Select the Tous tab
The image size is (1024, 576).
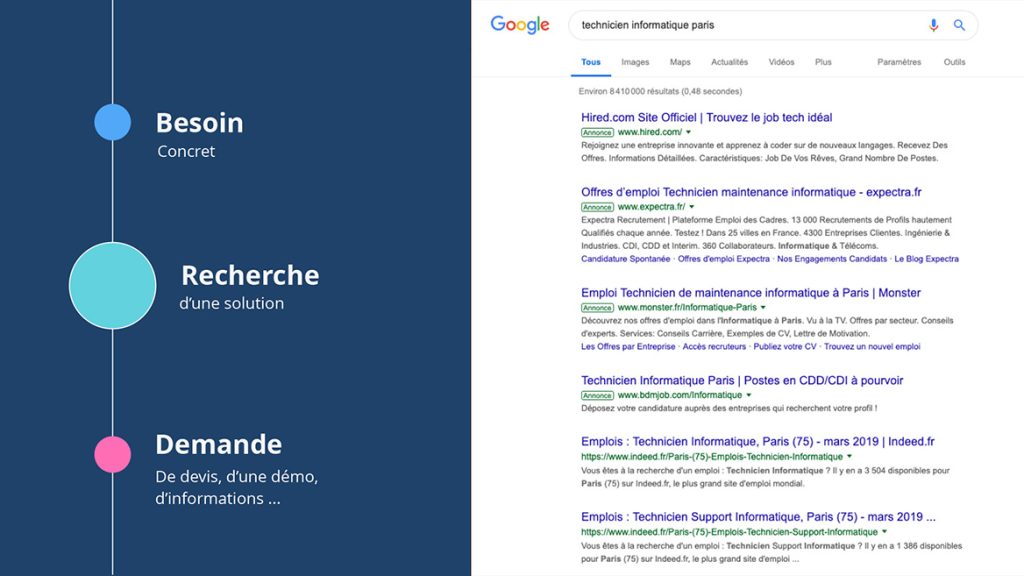click(x=590, y=62)
